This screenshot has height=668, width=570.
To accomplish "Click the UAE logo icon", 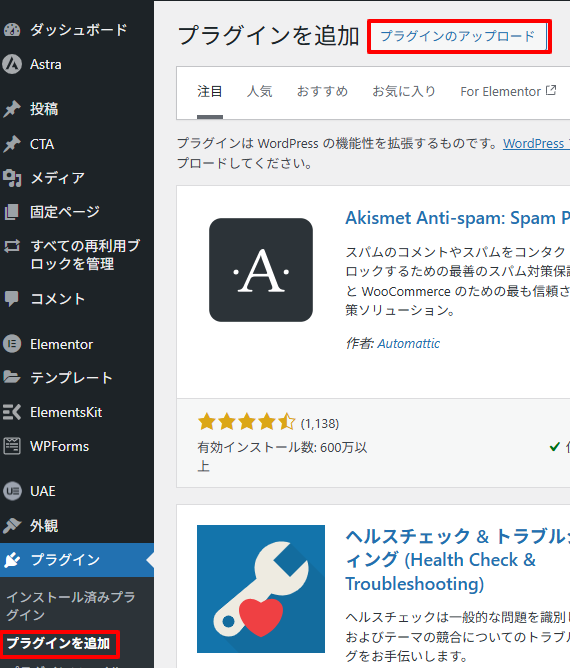I will point(12,491).
